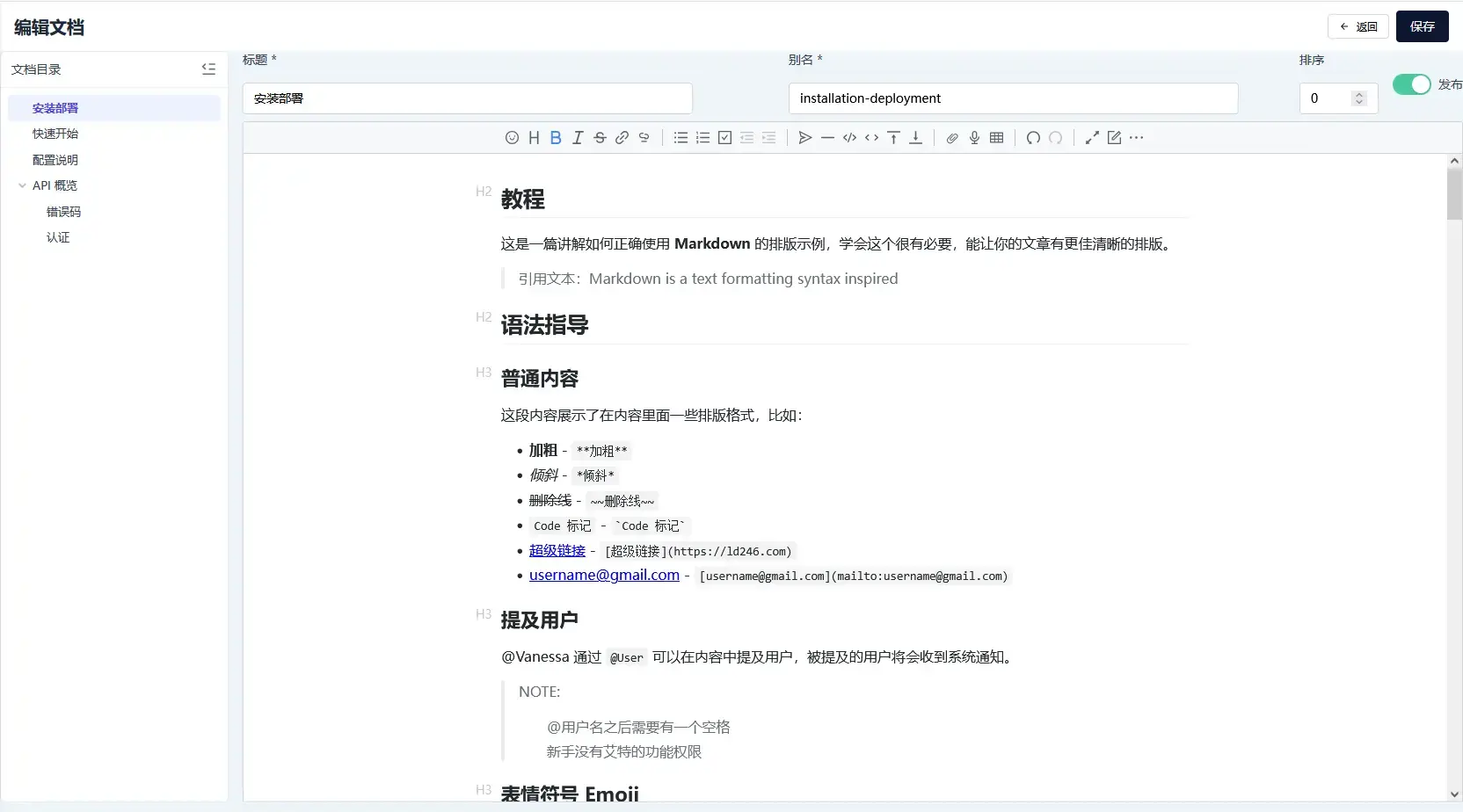Click the editor scrollbar up arrow

tap(1454, 161)
